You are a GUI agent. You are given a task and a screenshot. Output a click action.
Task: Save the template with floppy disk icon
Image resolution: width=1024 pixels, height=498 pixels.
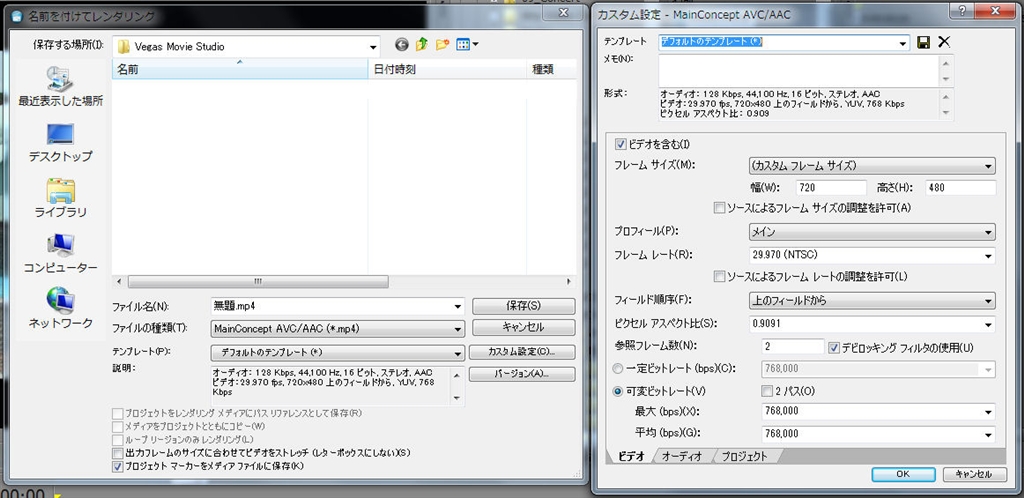click(x=923, y=42)
